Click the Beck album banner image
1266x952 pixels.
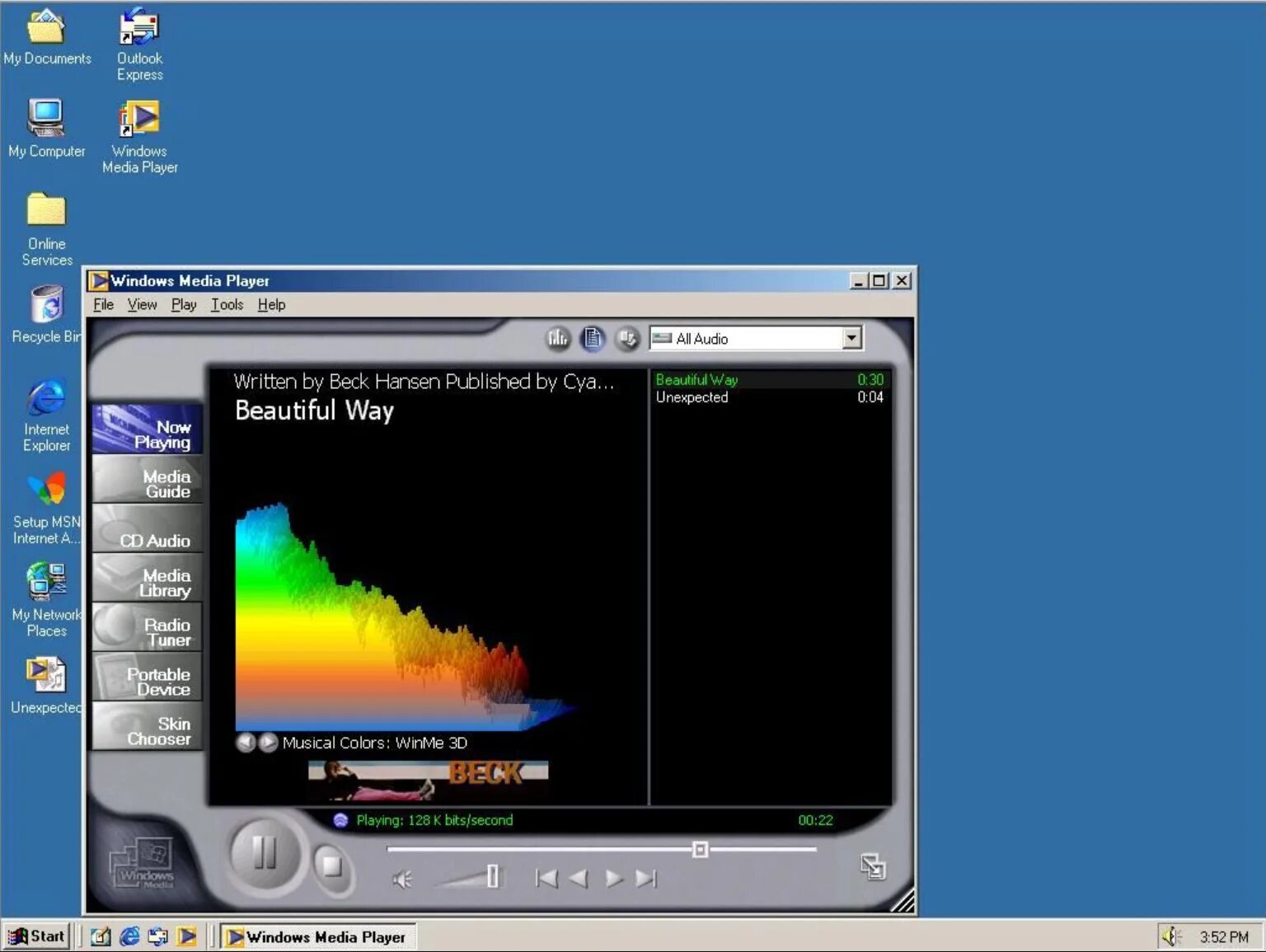[428, 780]
